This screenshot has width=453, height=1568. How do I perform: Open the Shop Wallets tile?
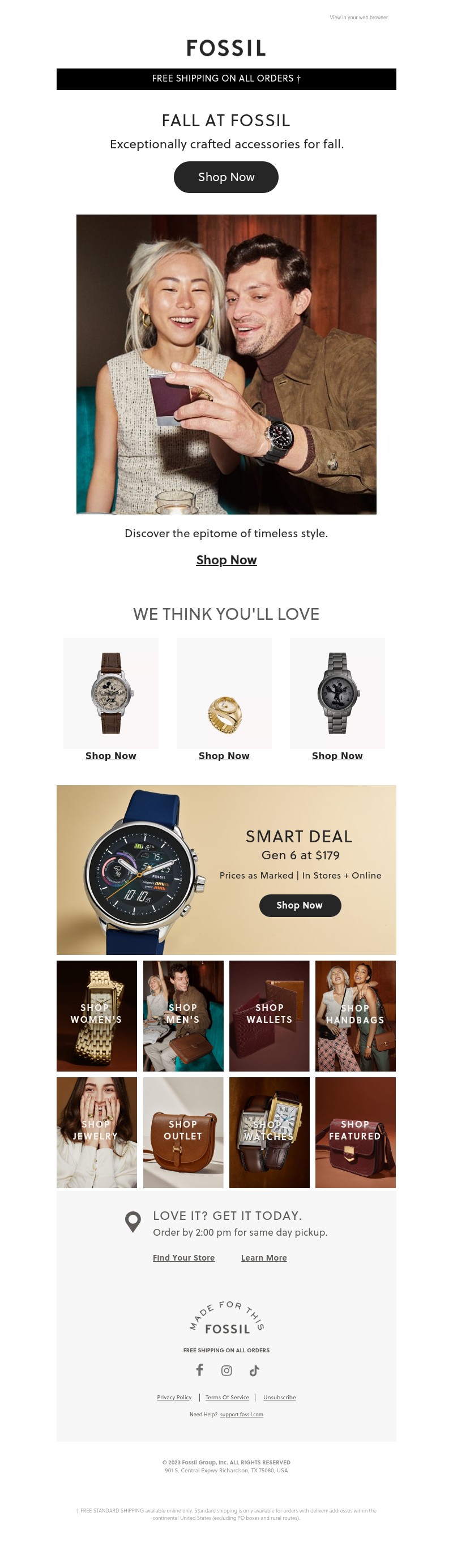(269, 1016)
